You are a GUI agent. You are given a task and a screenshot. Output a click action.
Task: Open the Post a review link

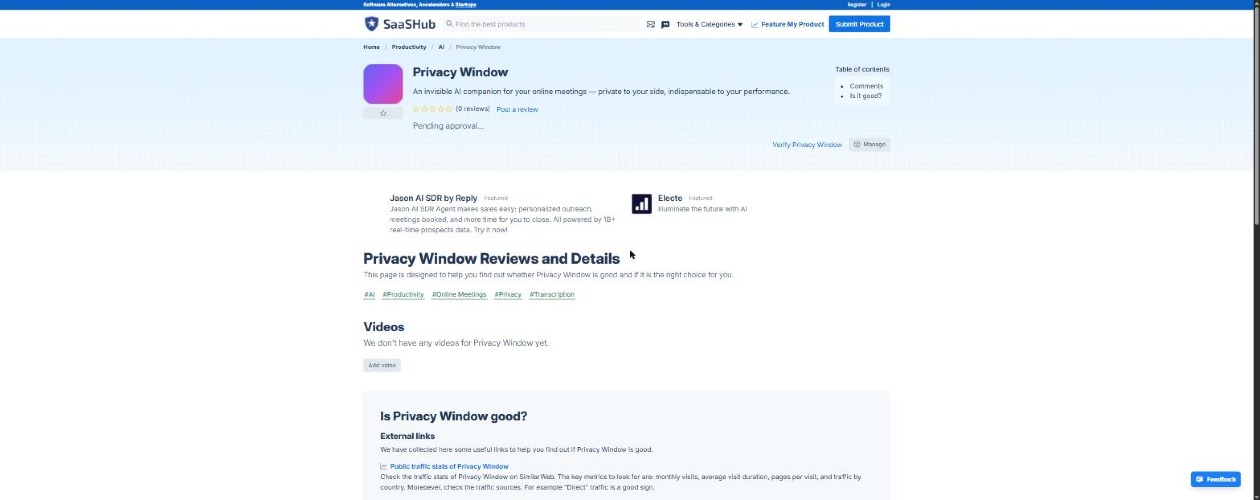(x=517, y=109)
